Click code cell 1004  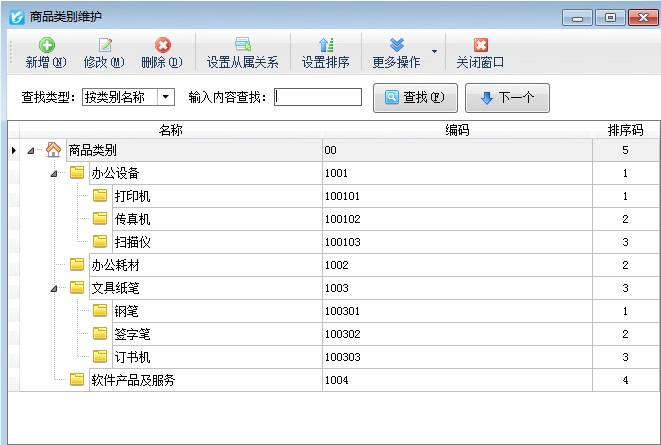(x=457, y=380)
